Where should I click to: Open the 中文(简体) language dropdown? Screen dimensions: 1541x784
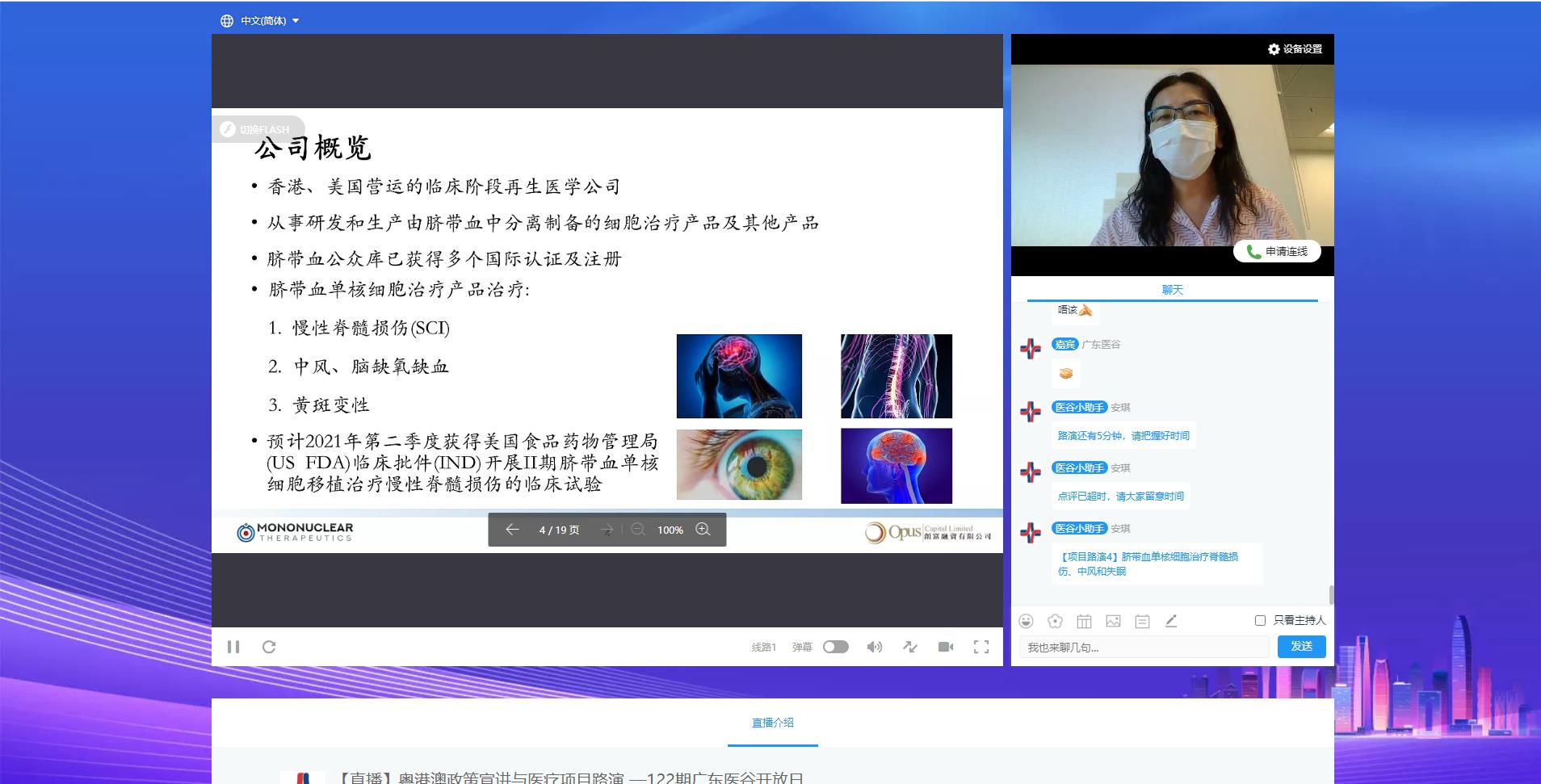(260, 21)
